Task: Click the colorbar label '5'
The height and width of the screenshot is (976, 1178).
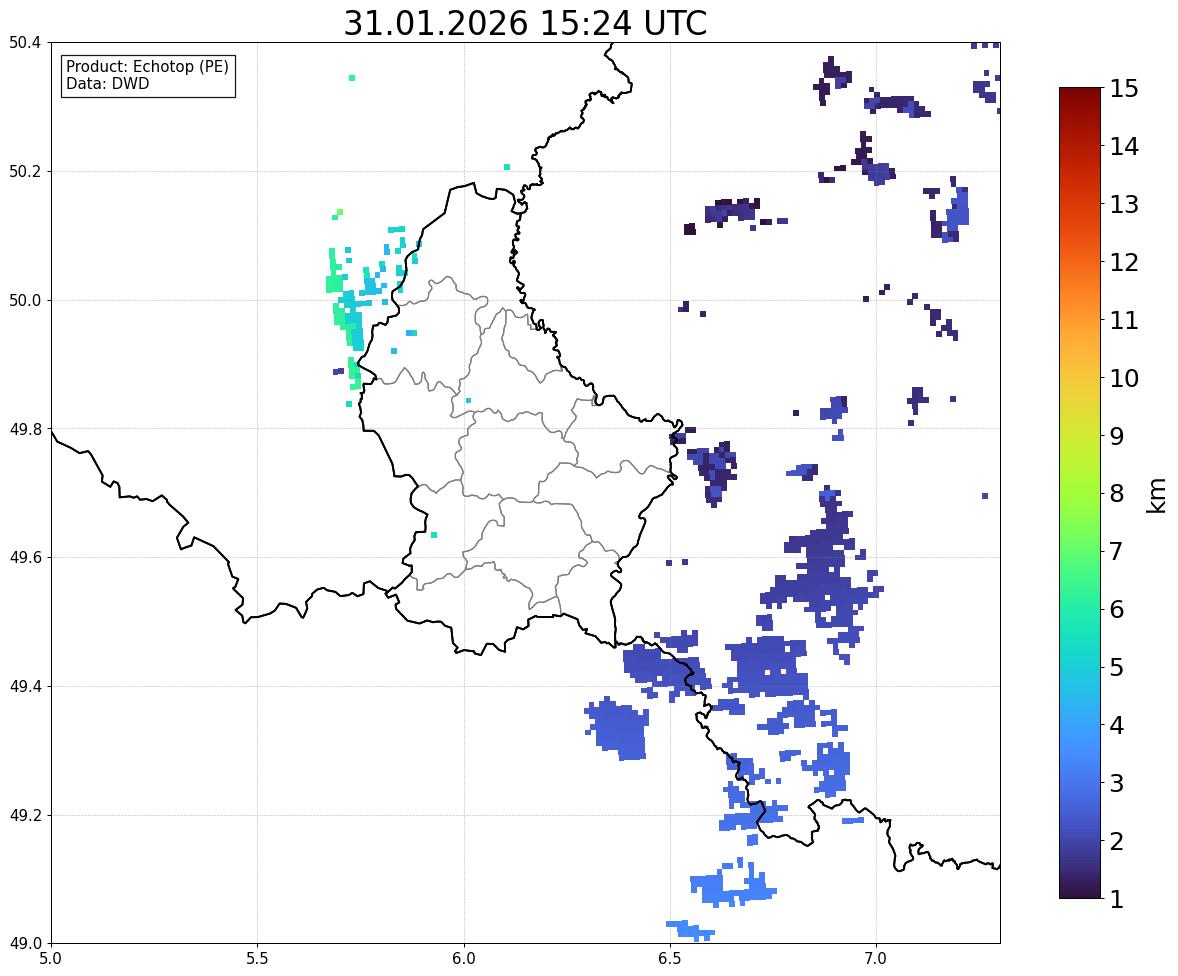Action: 1117,667
